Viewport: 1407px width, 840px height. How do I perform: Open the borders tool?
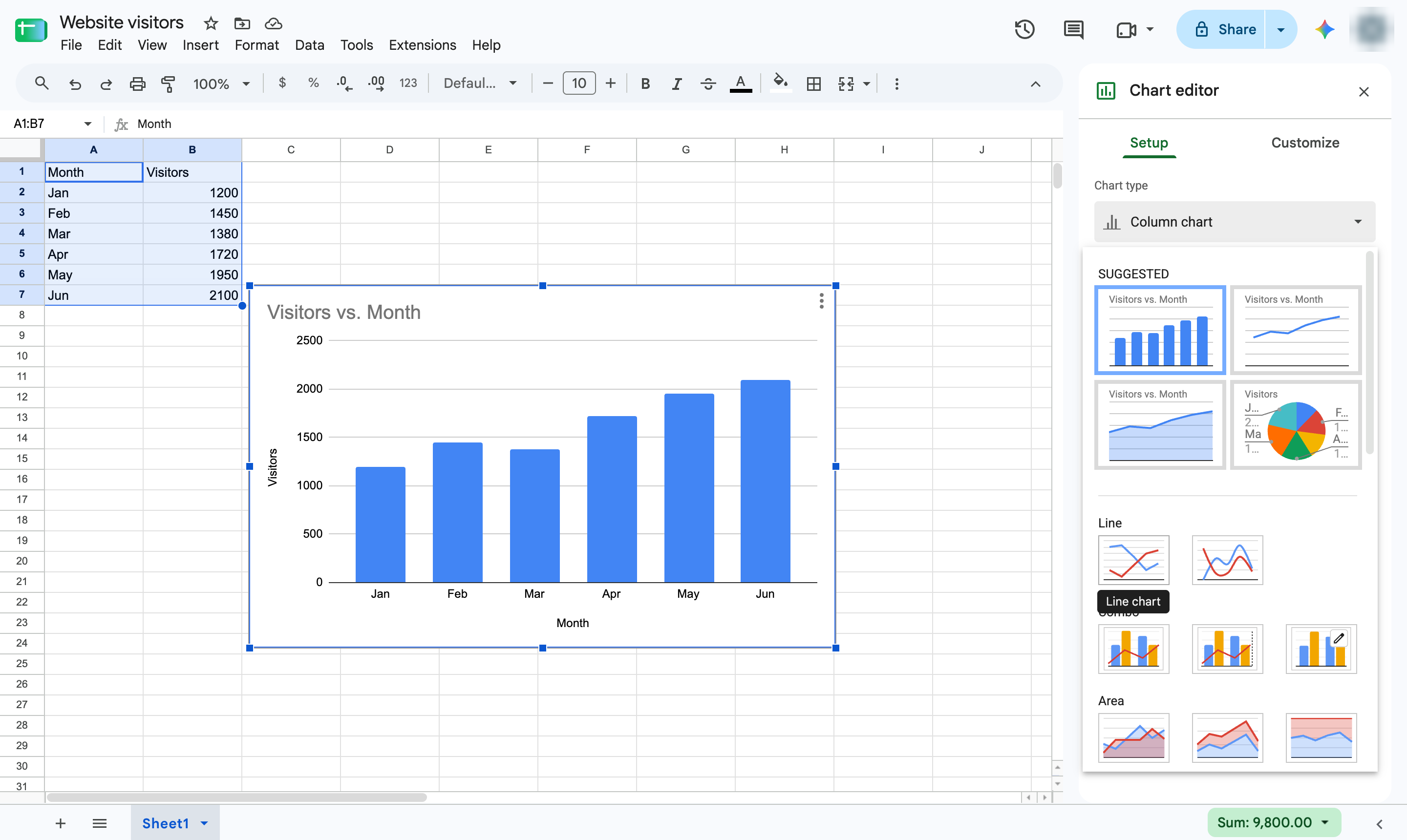(813, 84)
